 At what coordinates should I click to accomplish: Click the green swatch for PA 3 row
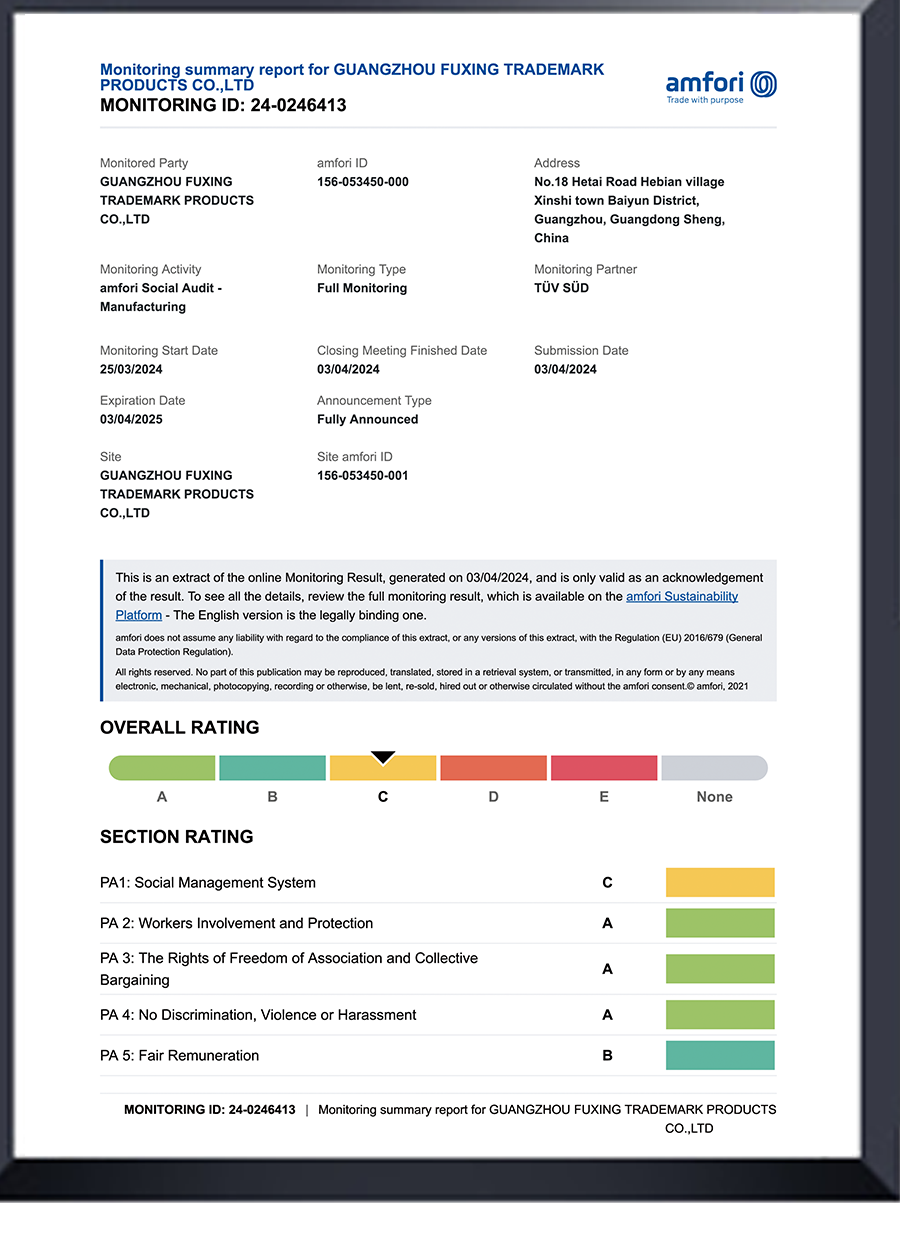[x=720, y=969]
